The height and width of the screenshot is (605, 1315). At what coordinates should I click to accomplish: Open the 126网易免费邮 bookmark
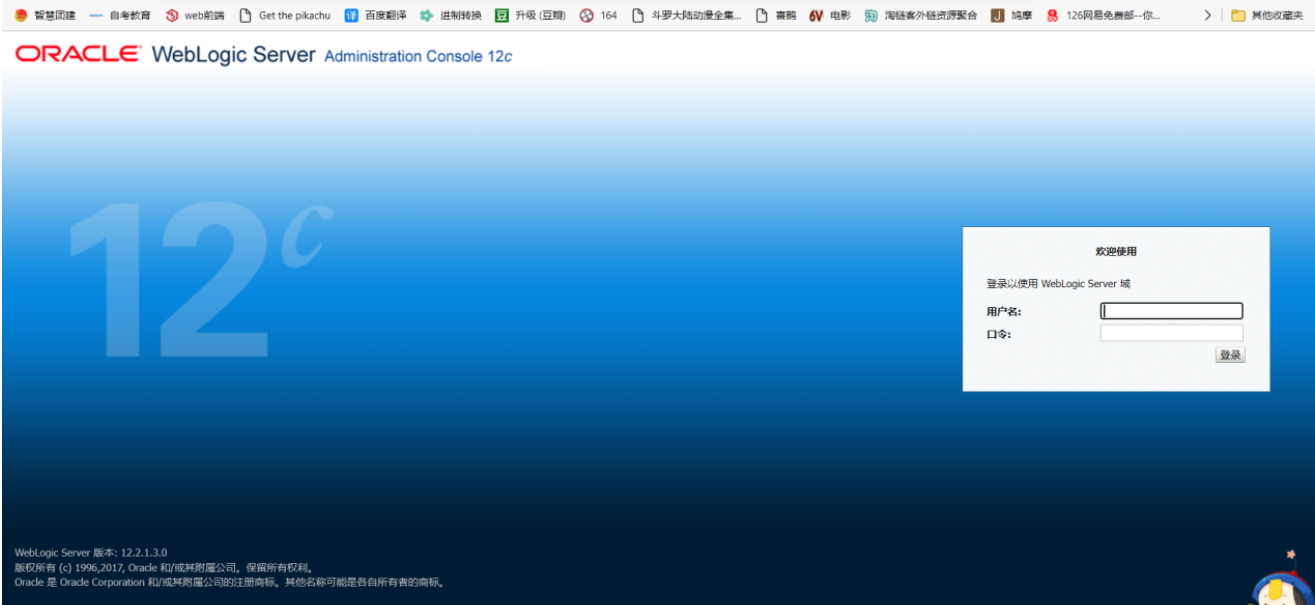(1104, 16)
